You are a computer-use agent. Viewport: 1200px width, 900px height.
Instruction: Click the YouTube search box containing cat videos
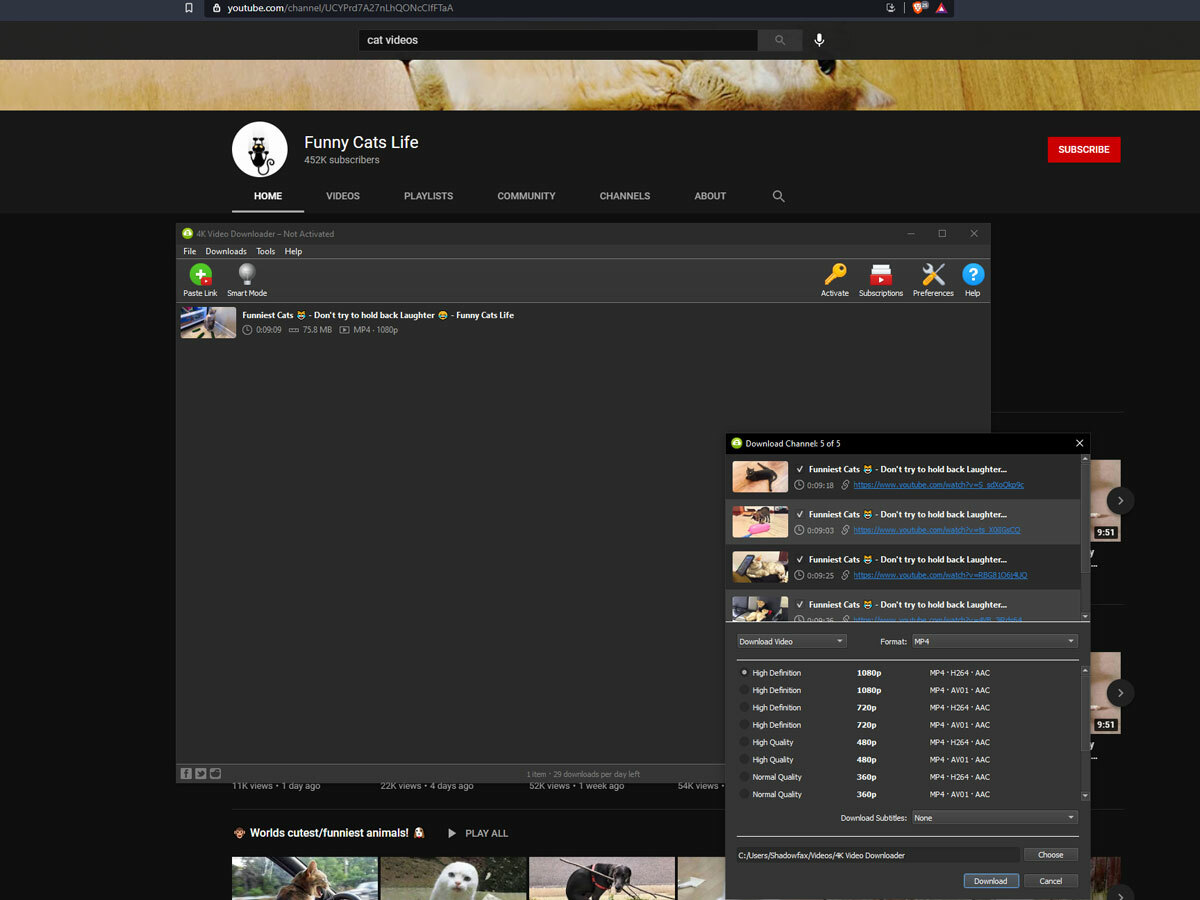558,40
